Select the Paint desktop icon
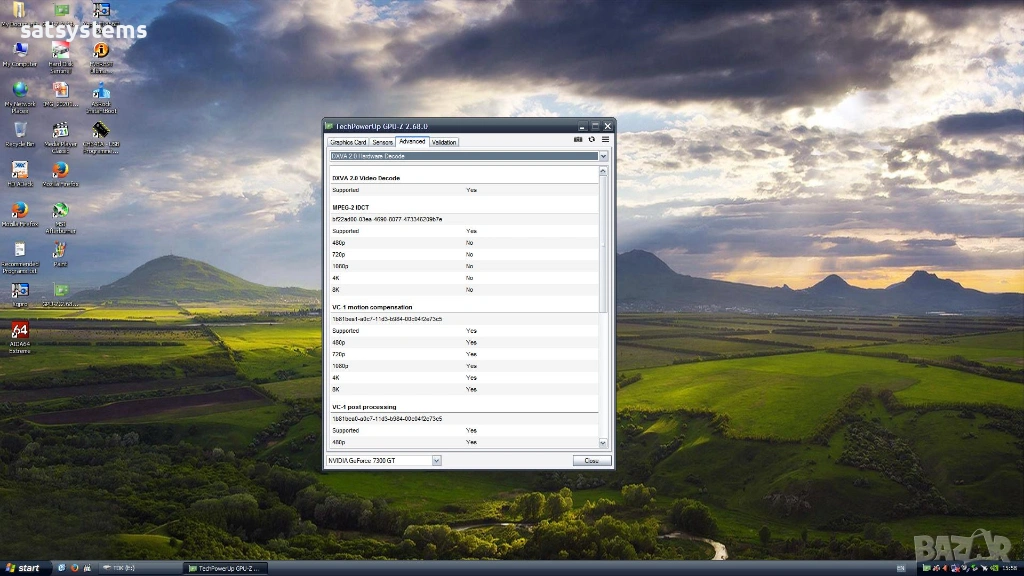Image resolution: width=1024 pixels, height=576 pixels. click(60, 251)
